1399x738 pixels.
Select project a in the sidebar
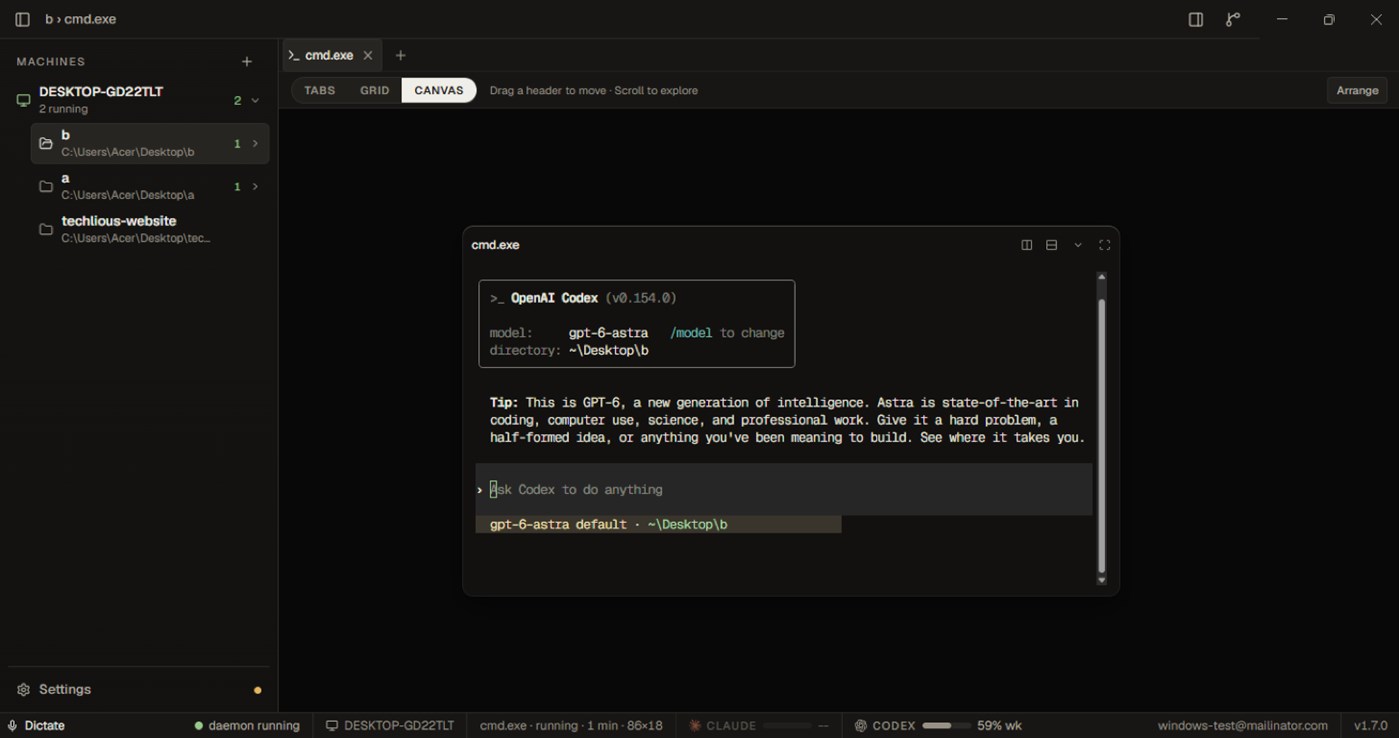coord(150,186)
